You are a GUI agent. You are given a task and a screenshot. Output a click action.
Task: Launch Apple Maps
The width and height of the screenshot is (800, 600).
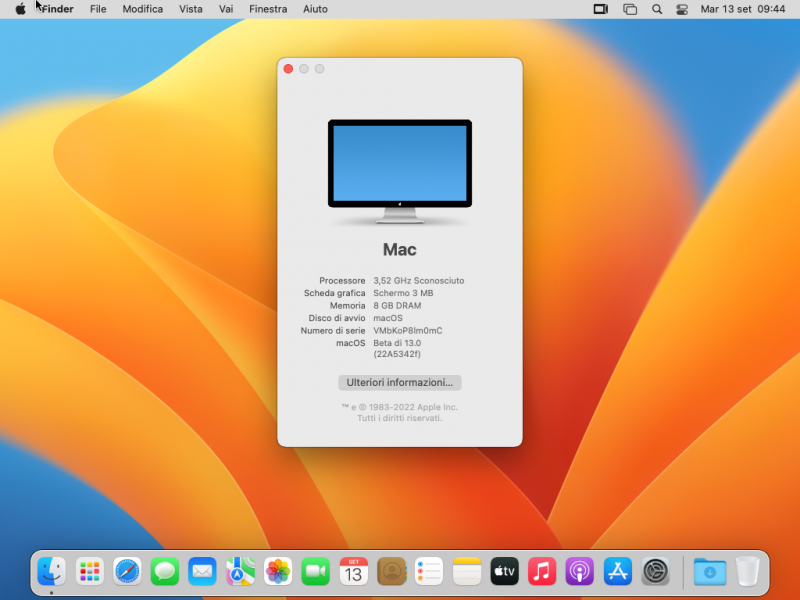240,572
